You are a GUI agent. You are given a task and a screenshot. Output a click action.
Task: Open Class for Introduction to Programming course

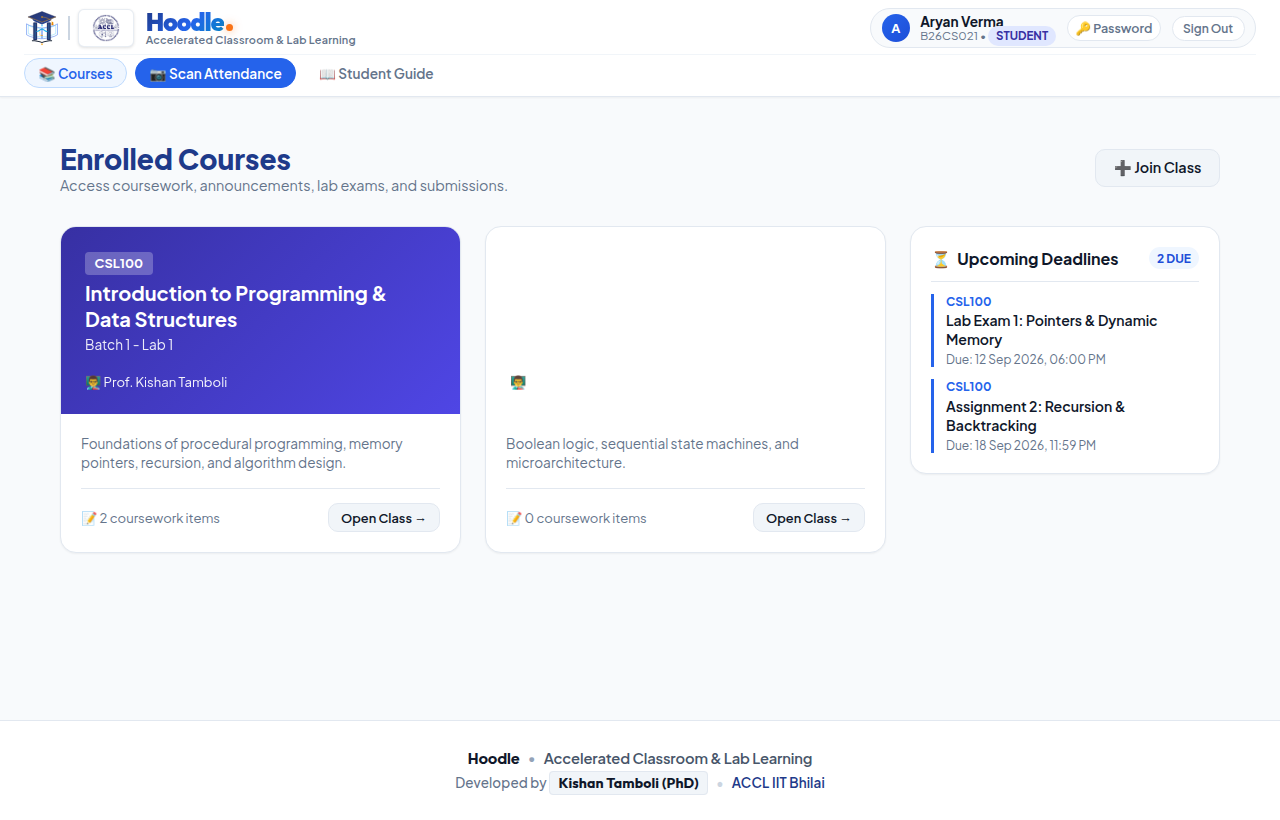click(384, 518)
